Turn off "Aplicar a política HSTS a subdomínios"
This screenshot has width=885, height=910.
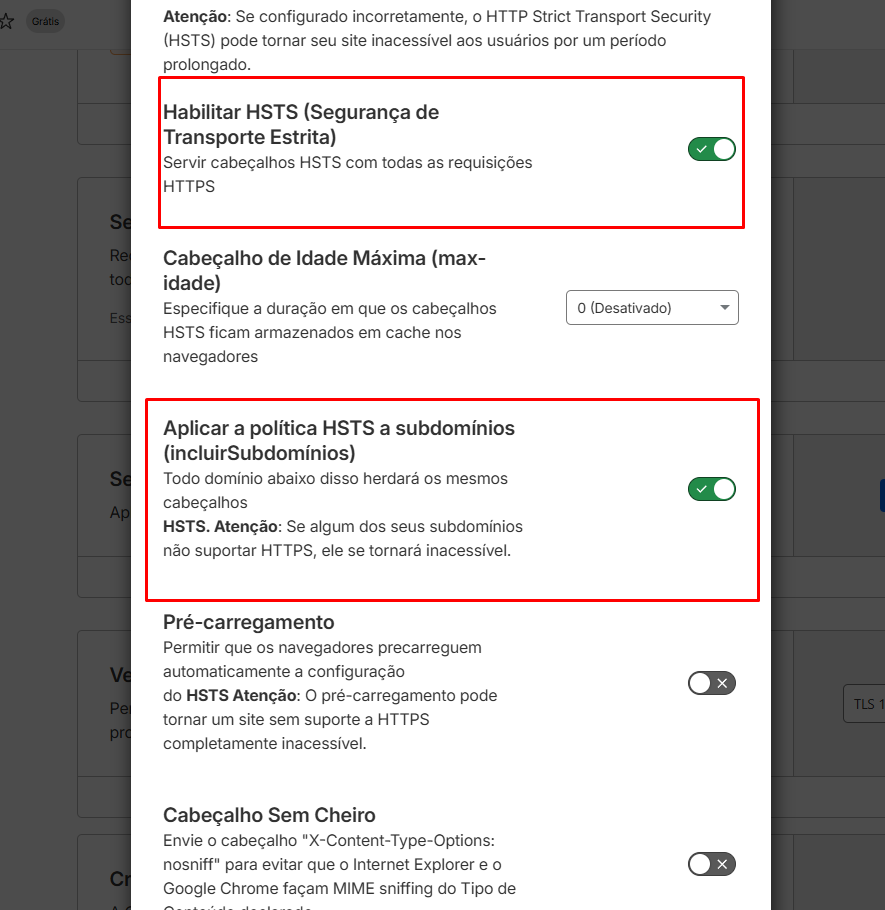tap(712, 489)
